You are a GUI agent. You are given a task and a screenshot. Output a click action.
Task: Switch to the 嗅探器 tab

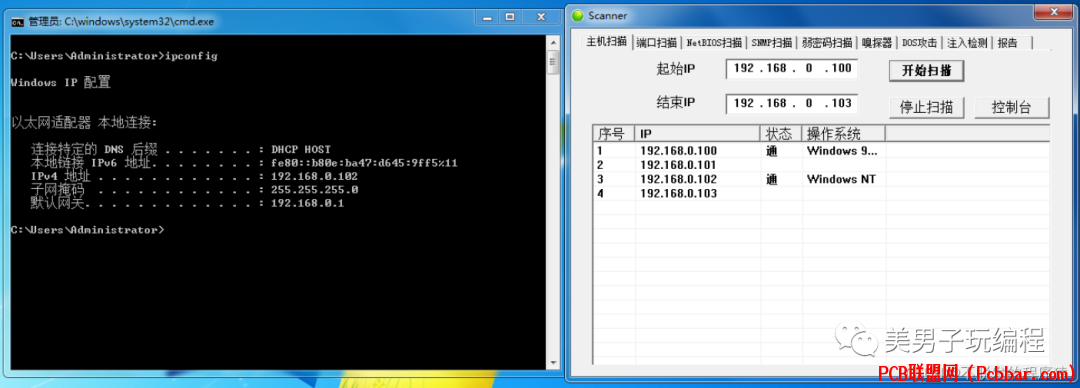click(x=878, y=43)
